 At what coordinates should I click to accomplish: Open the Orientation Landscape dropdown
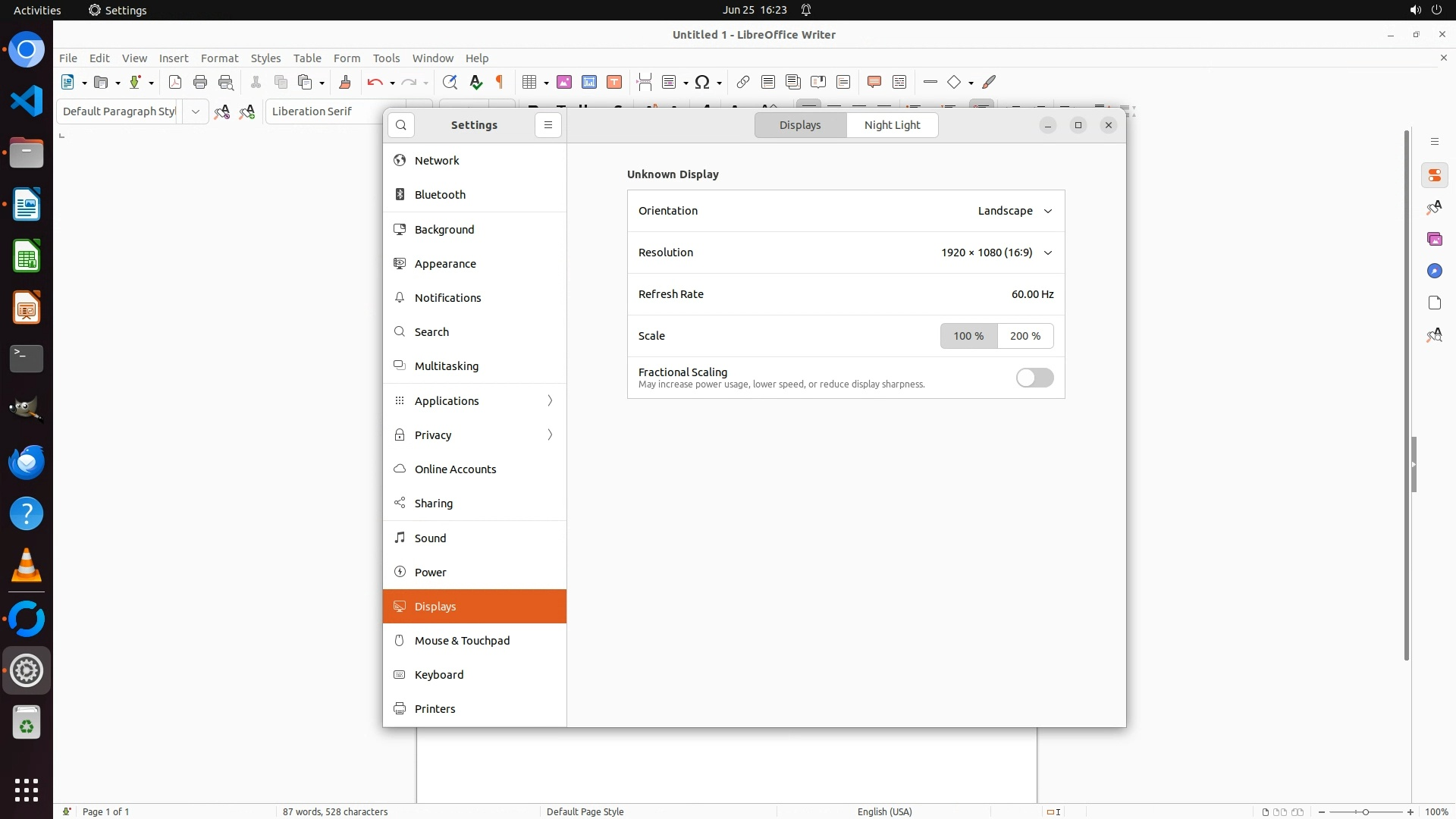pos(1015,211)
